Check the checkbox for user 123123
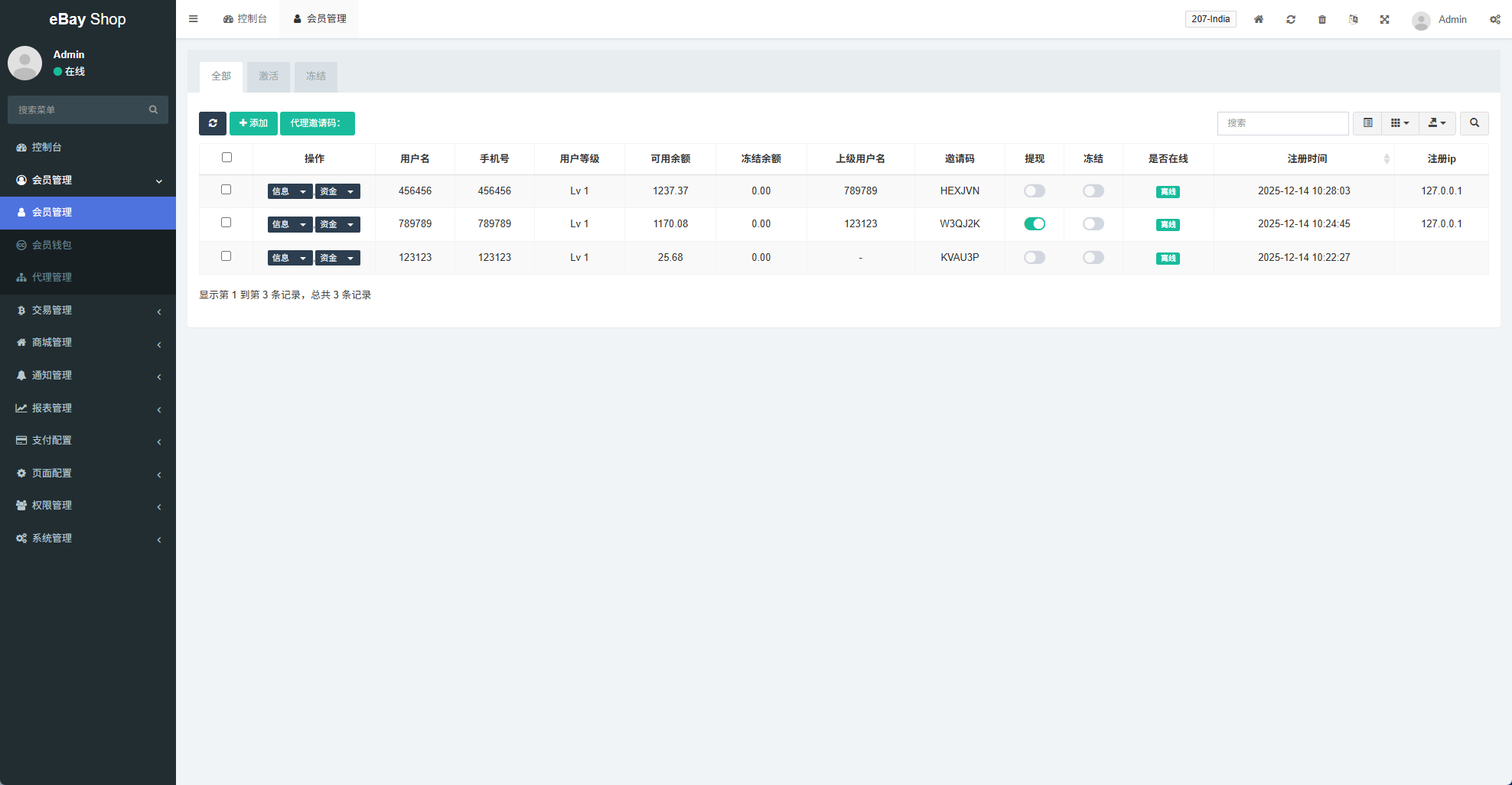The height and width of the screenshot is (785, 1512). click(x=226, y=256)
